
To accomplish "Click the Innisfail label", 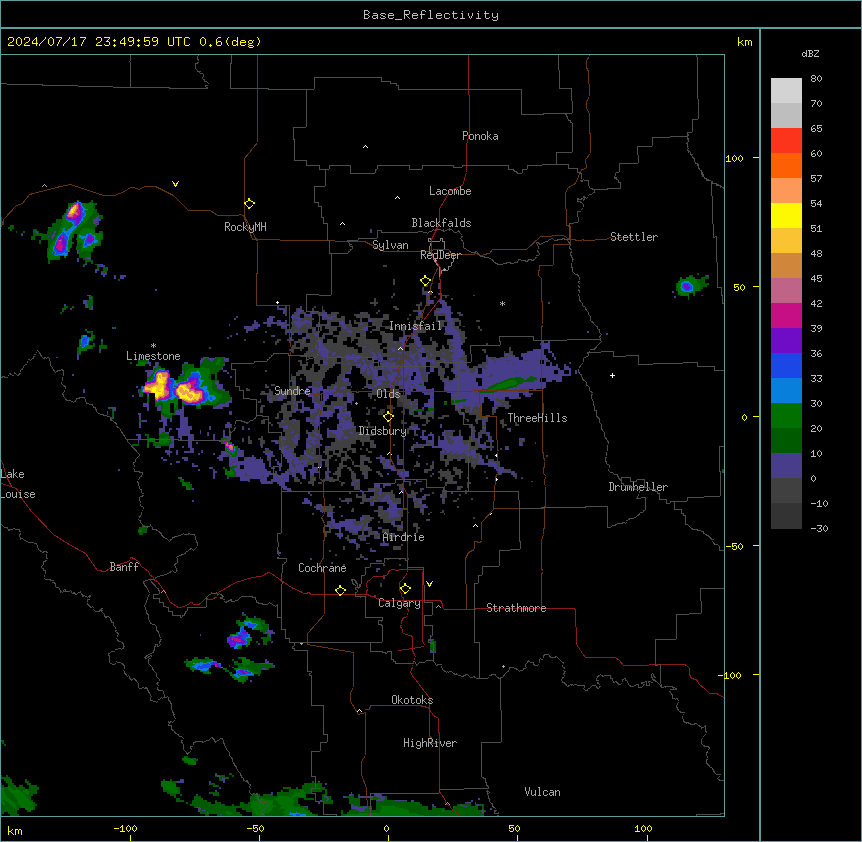I will [415, 326].
